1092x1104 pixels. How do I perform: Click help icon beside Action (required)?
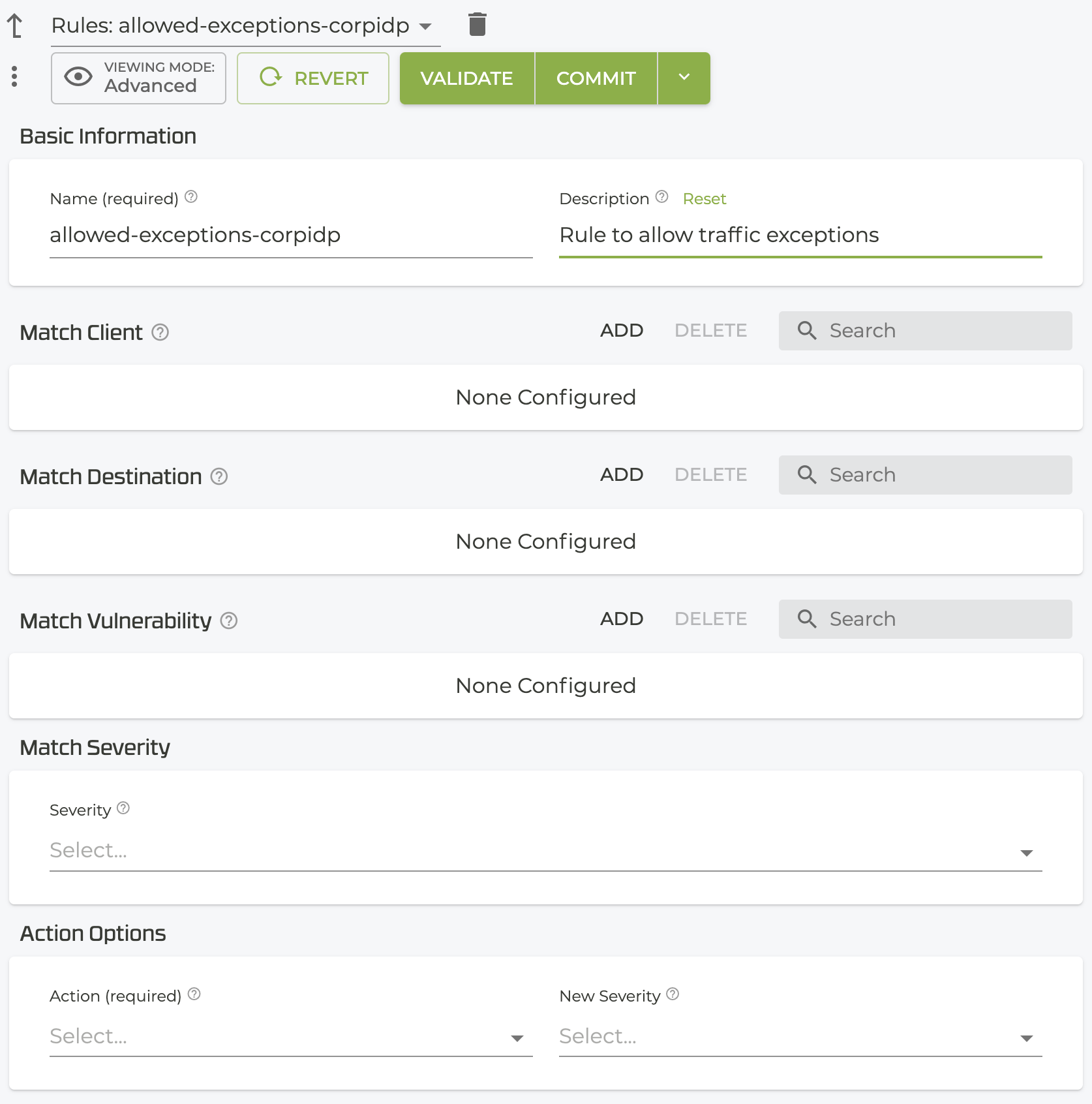coord(194,994)
